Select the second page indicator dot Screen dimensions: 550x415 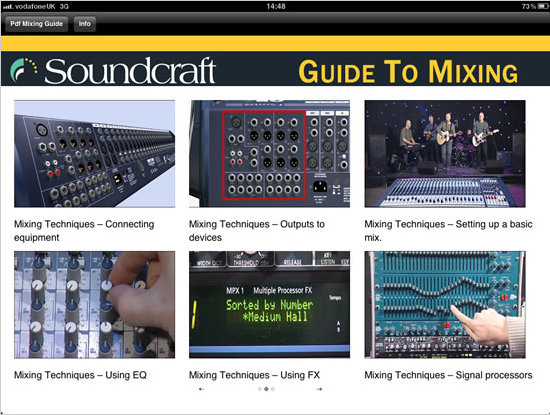pyautogui.click(x=266, y=389)
